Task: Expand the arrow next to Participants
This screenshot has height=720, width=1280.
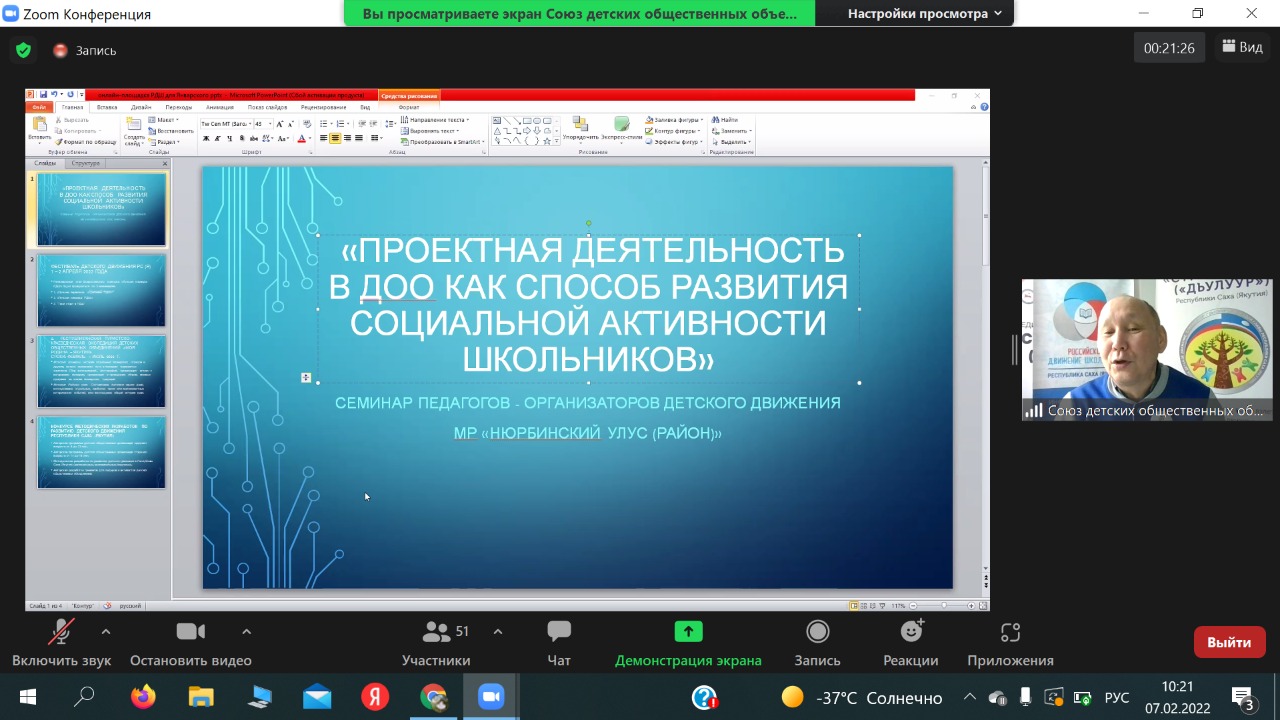Action: coord(498,631)
